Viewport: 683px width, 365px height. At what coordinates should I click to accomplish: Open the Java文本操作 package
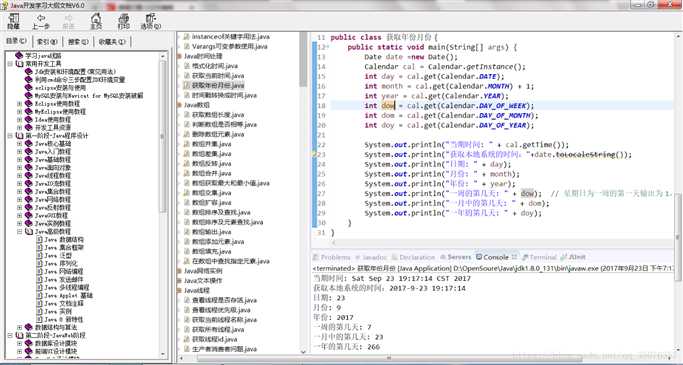point(203,281)
